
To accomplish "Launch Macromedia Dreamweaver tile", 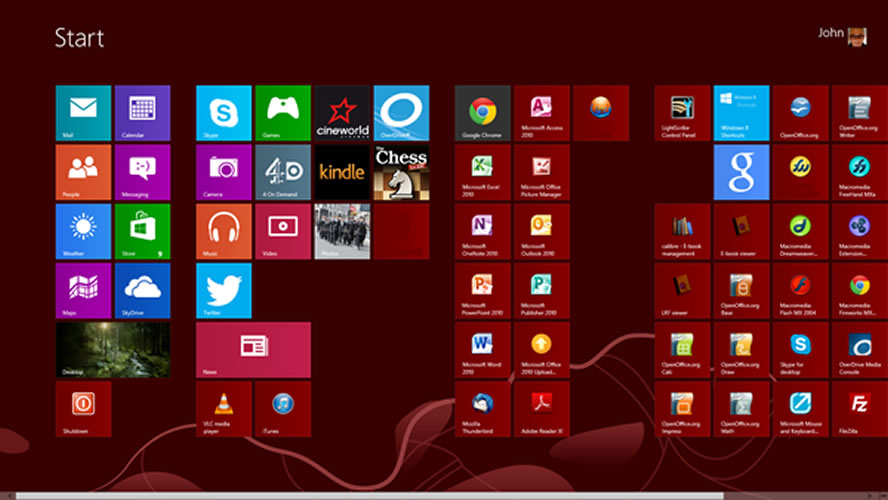I will tap(800, 232).
